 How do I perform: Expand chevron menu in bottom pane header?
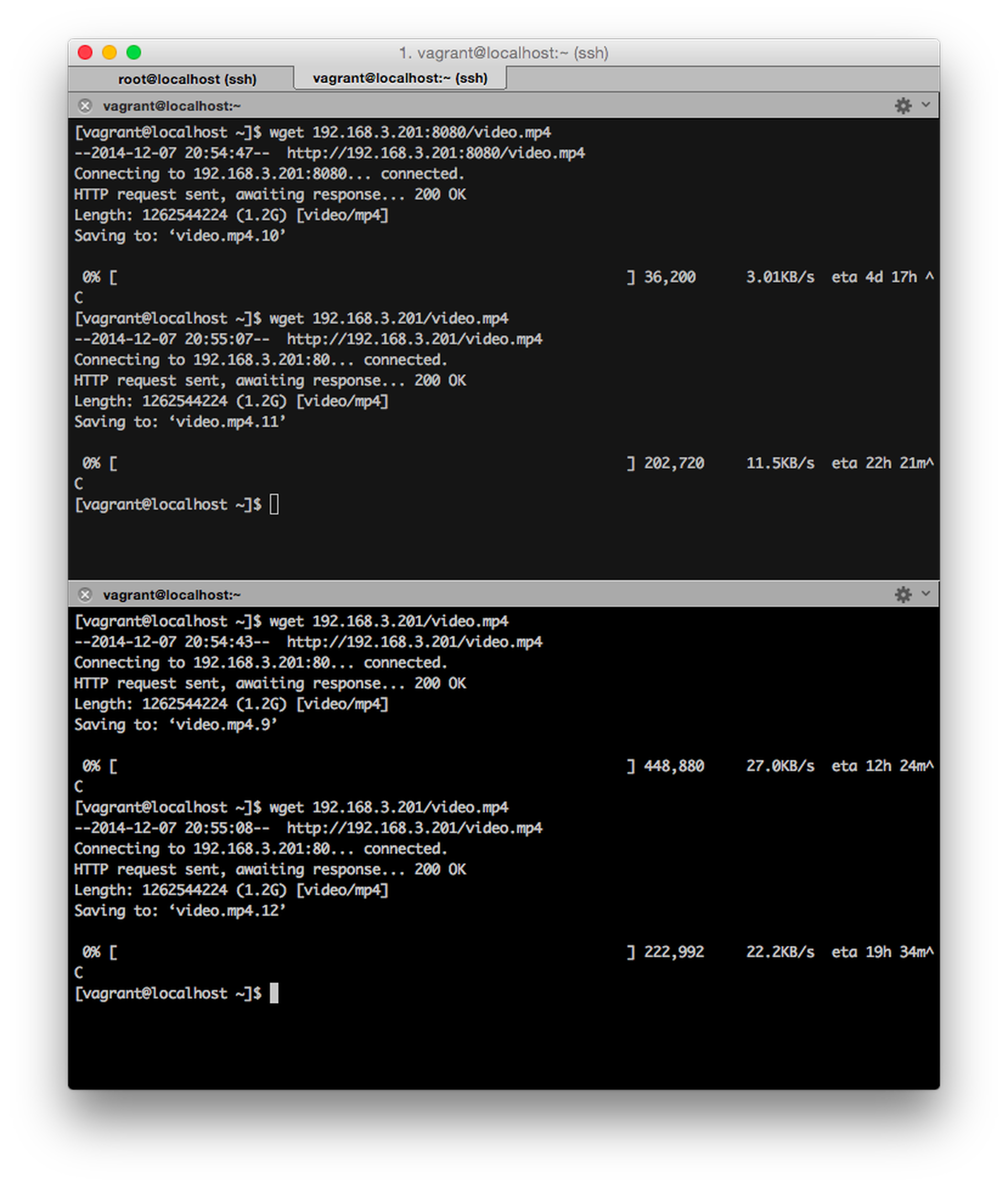click(926, 594)
